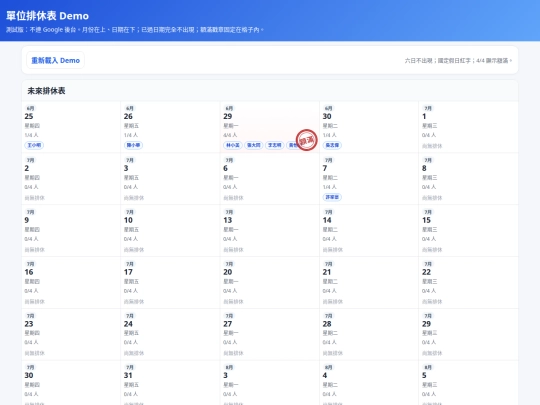Open the July 24 date cell
Viewport: 540px width, 405px height.
tap(170, 334)
